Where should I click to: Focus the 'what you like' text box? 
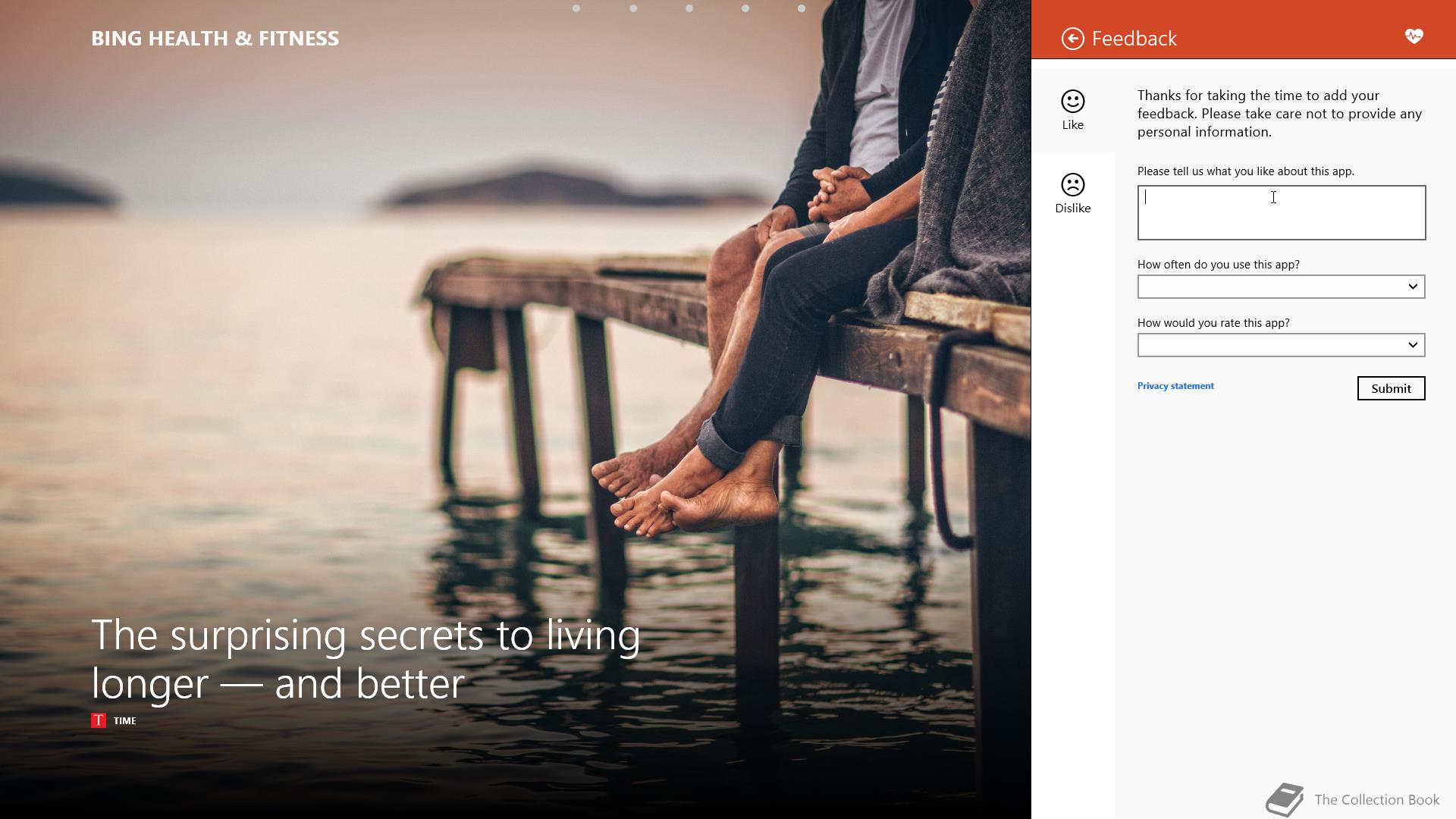pyautogui.click(x=1280, y=213)
